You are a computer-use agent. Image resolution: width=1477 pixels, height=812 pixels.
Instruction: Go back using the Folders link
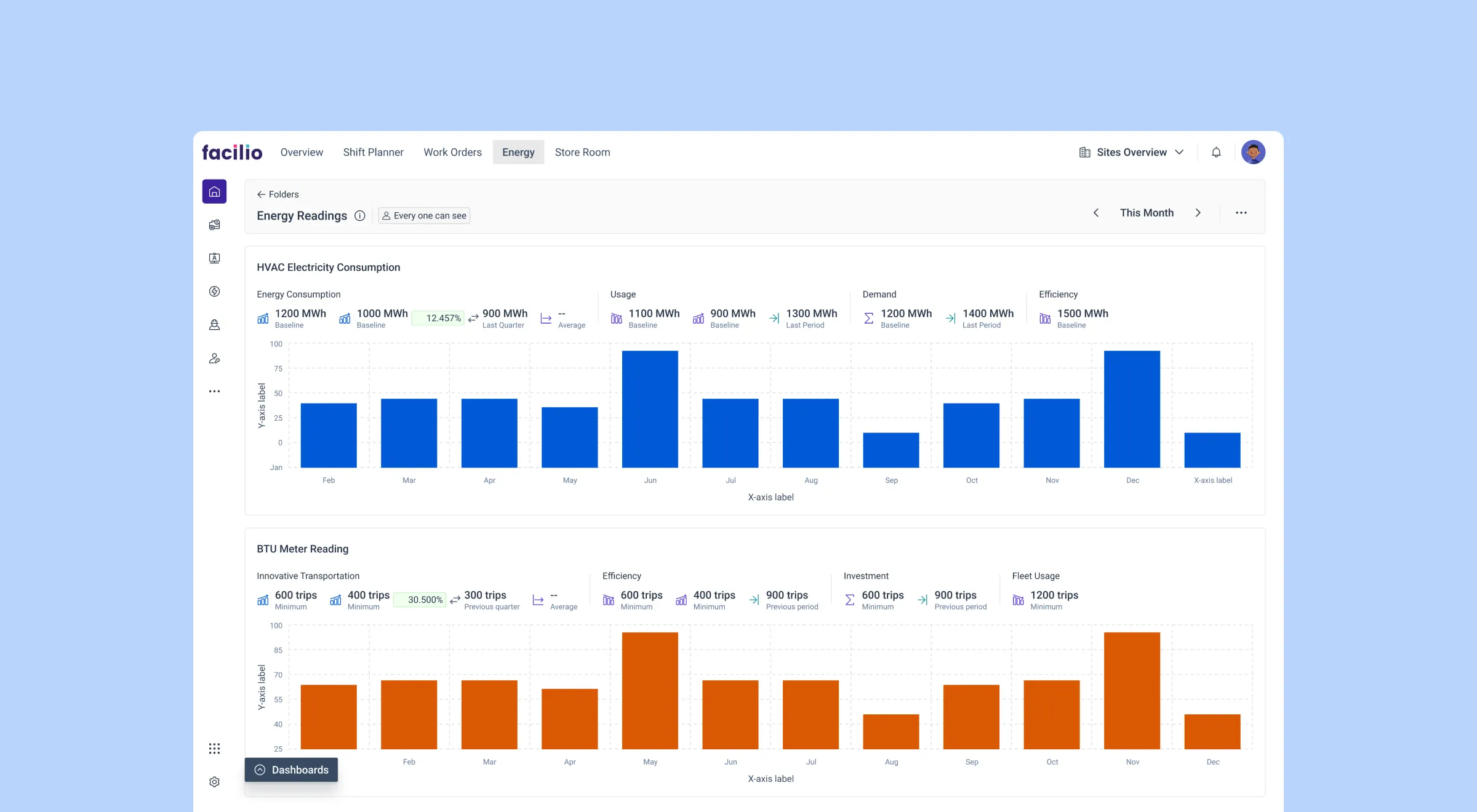tap(278, 194)
